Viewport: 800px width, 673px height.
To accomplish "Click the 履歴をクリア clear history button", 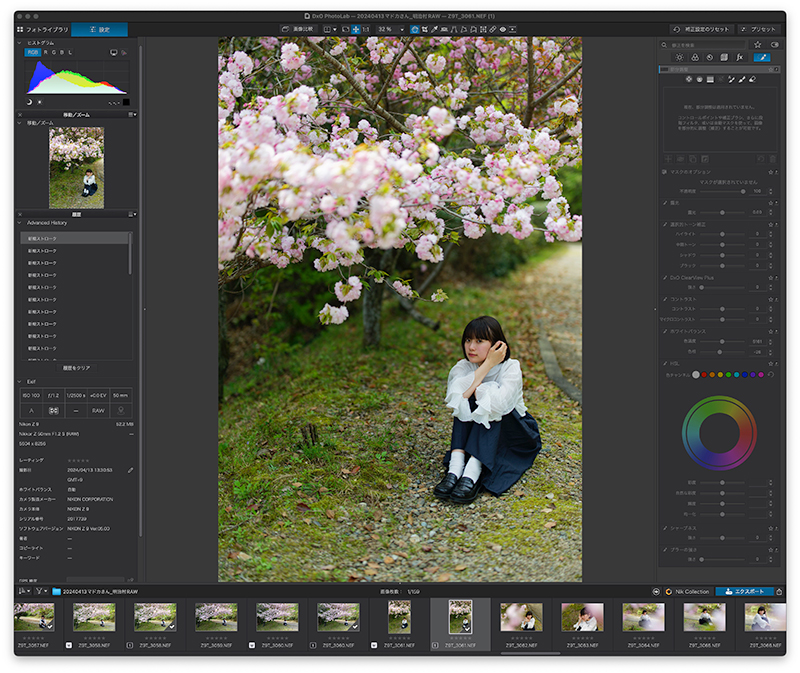I will pyautogui.click(x=77, y=368).
